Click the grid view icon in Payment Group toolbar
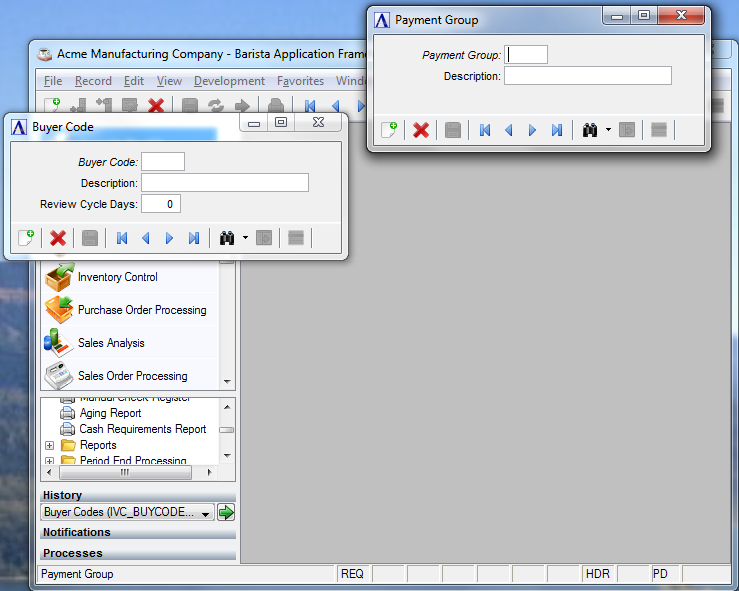Viewport: 739px width, 591px height. pyautogui.click(x=659, y=130)
